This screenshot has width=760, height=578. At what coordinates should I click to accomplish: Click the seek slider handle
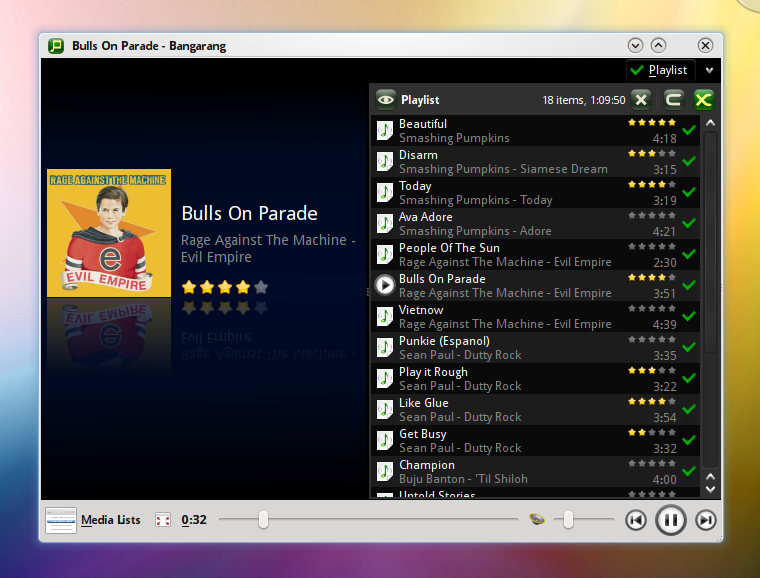263,520
